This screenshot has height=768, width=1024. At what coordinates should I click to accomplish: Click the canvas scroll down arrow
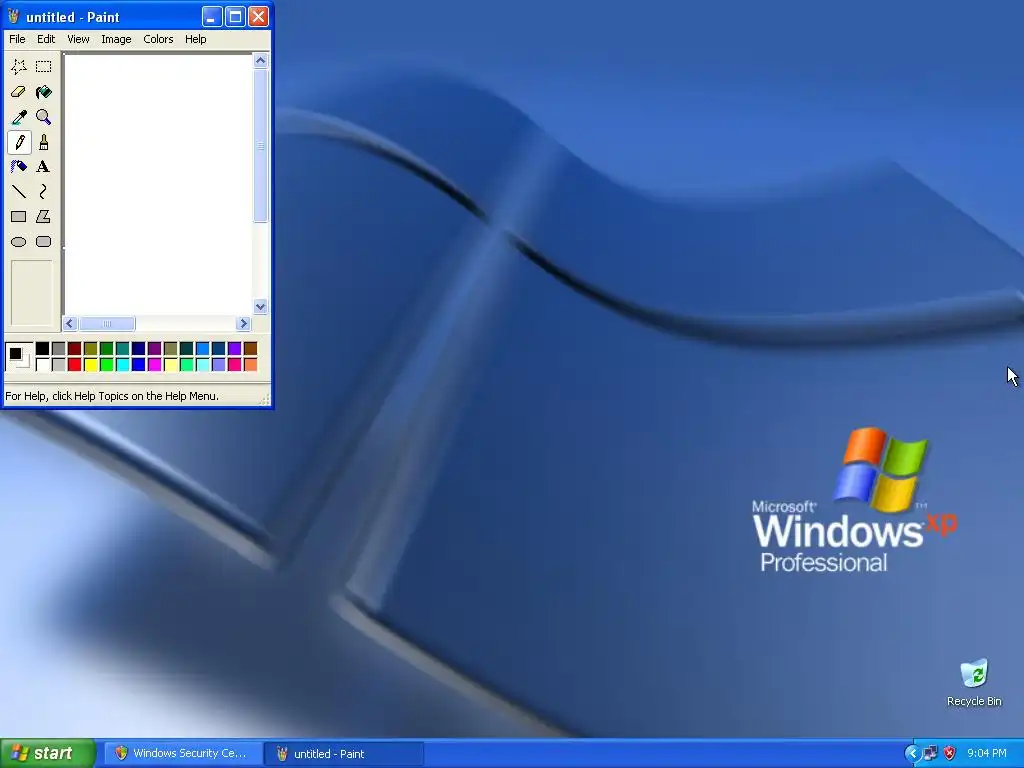coord(261,306)
